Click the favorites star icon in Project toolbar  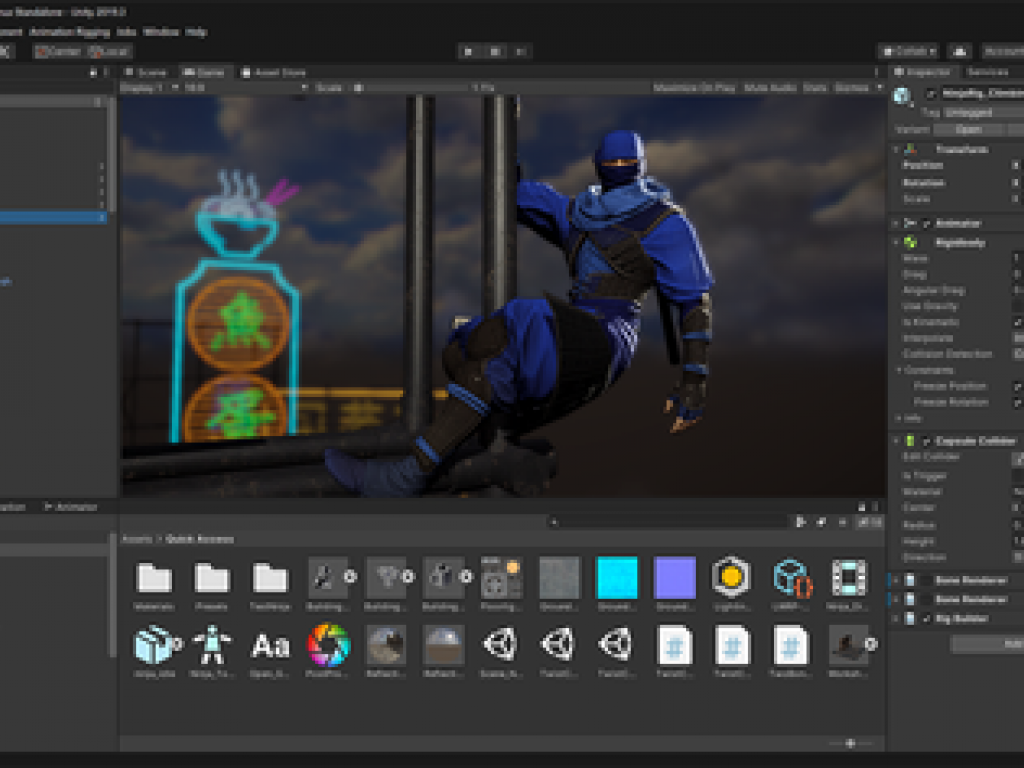[x=842, y=522]
